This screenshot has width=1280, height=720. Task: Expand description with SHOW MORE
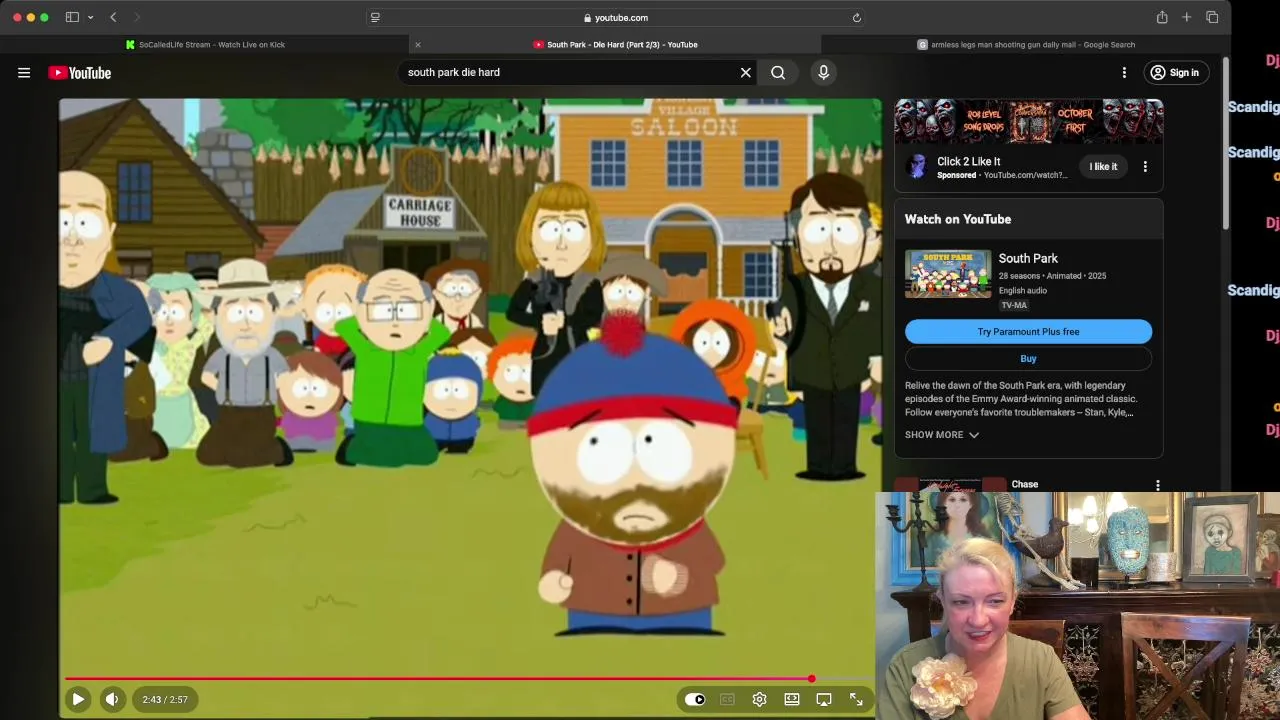(x=941, y=435)
